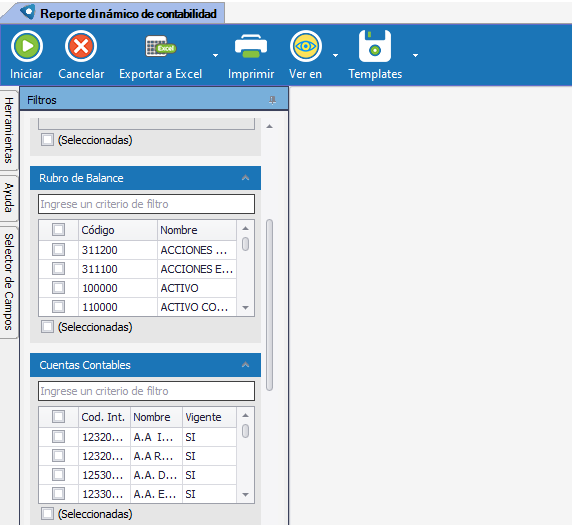572x525 pixels.
Task: Pin the Filtros panel with pushpin
Action: pos(272,100)
